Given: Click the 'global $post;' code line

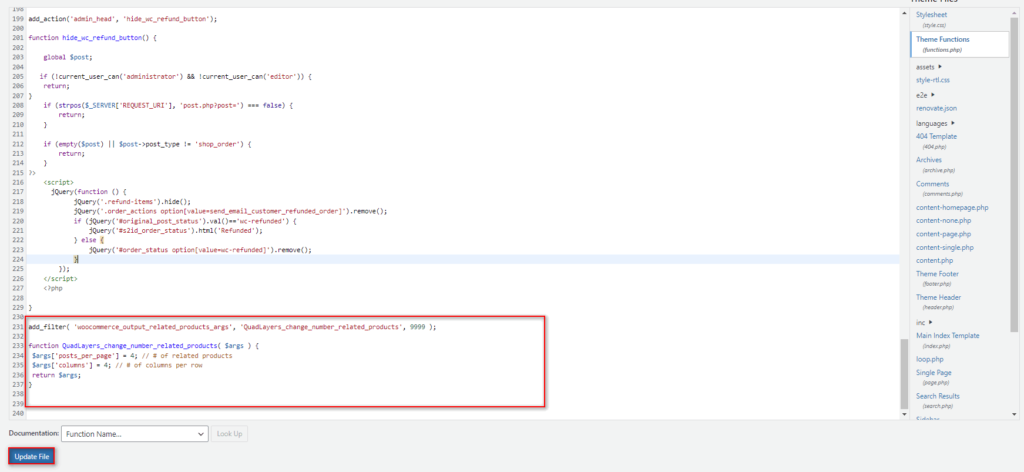Looking at the screenshot, I should pyautogui.click(x=68, y=57).
